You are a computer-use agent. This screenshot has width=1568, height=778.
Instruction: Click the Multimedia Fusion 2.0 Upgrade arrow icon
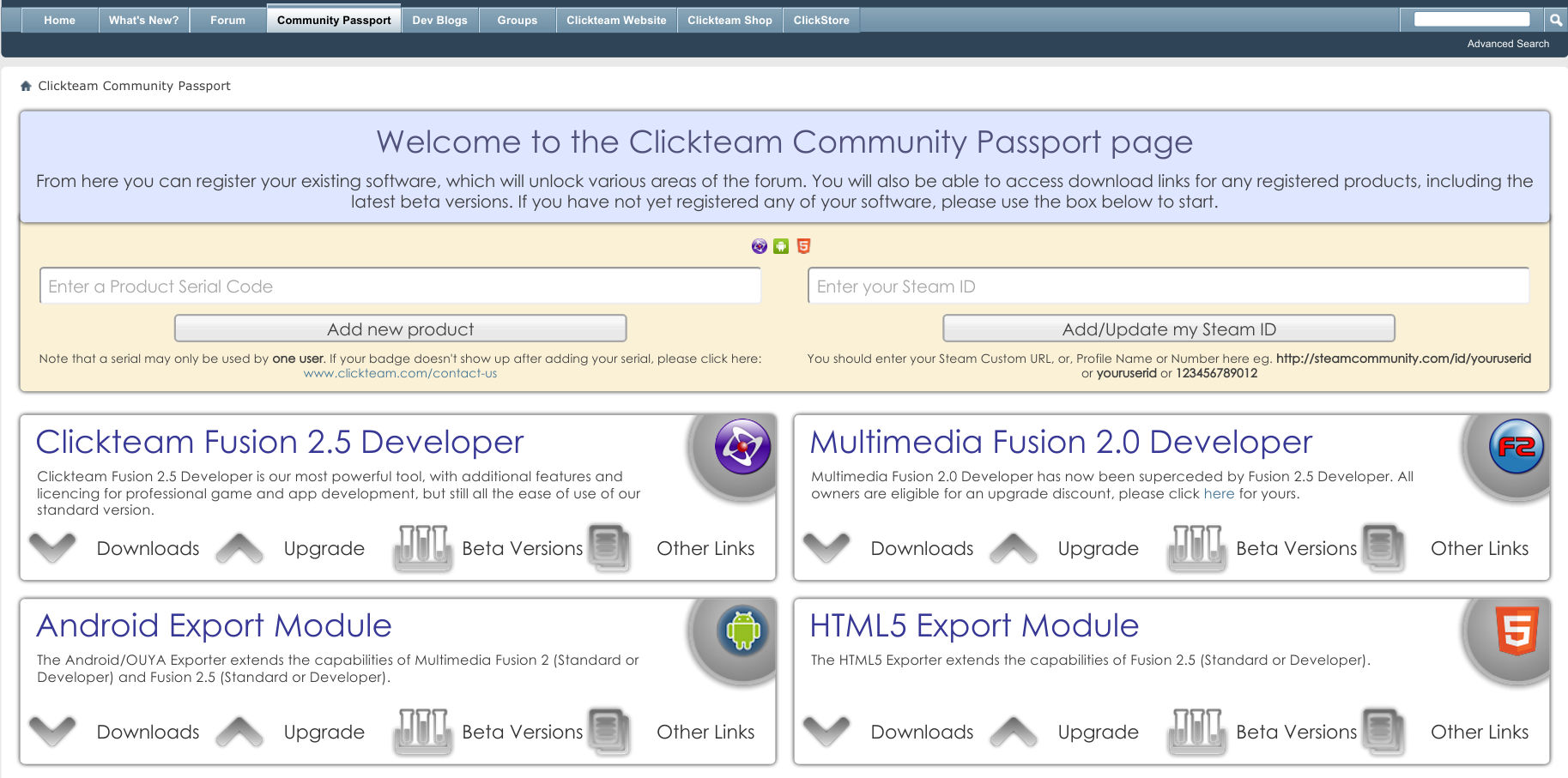[x=1014, y=548]
